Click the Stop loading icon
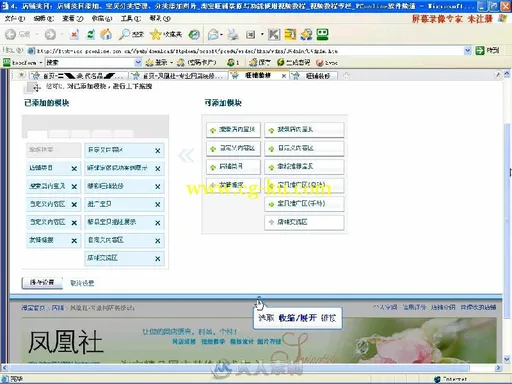Image resolution: width=512 pixels, height=384 pixels. [75, 34]
